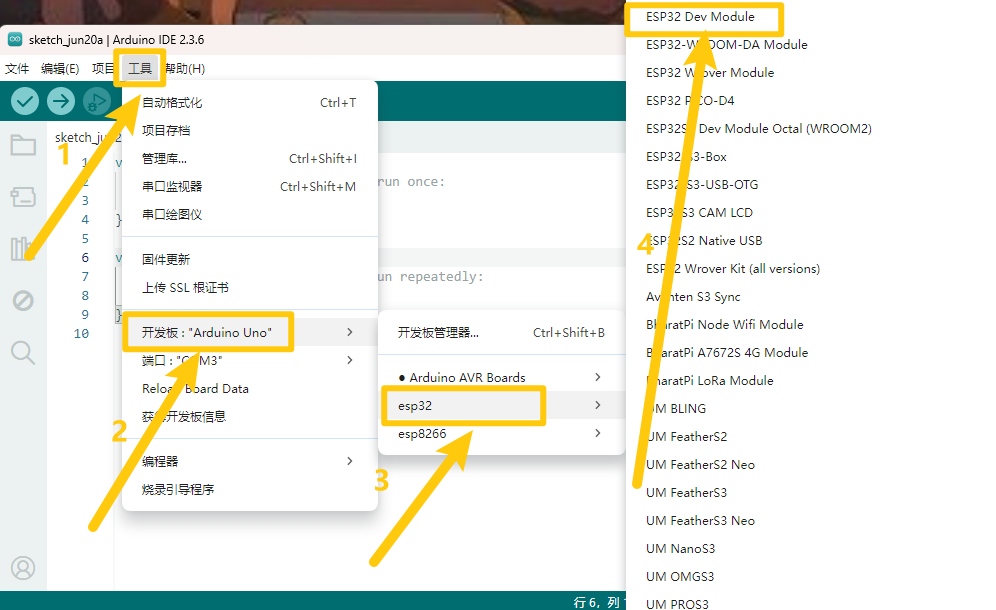The image size is (996, 610).
Task: Open the 工具 menu
Action: (x=140, y=69)
